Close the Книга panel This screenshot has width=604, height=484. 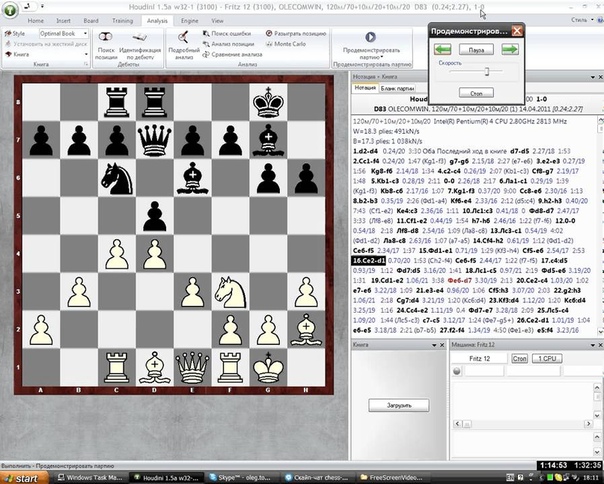point(442,345)
